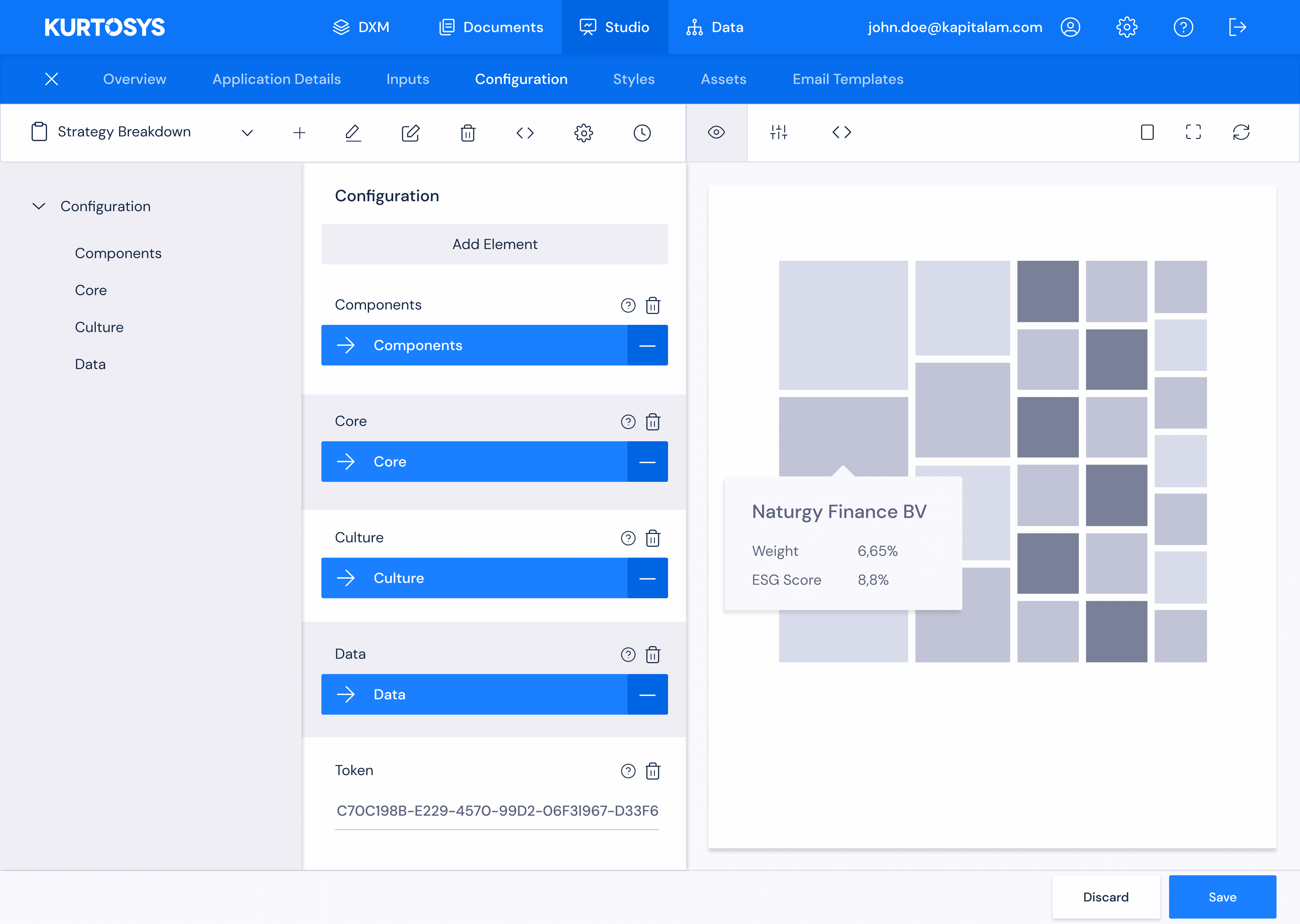Go to Data in top navigation
The image size is (1300, 924).
click(715, 27)
